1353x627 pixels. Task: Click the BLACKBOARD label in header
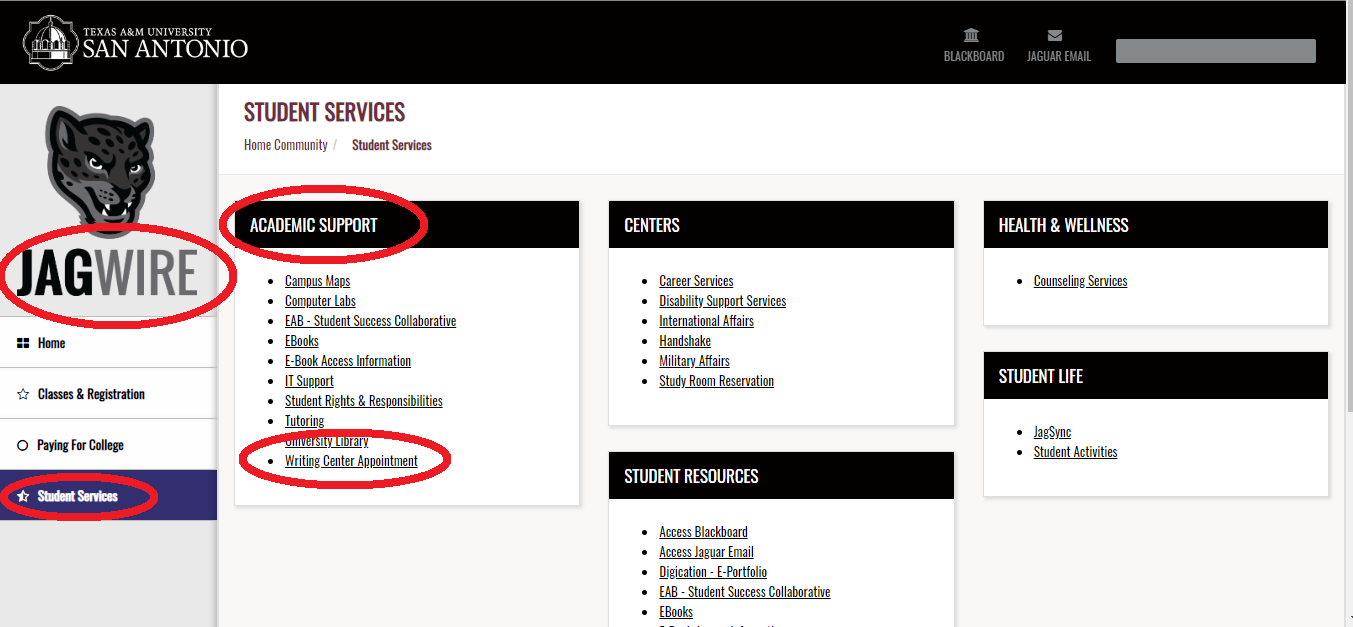(x=974, y=57)
